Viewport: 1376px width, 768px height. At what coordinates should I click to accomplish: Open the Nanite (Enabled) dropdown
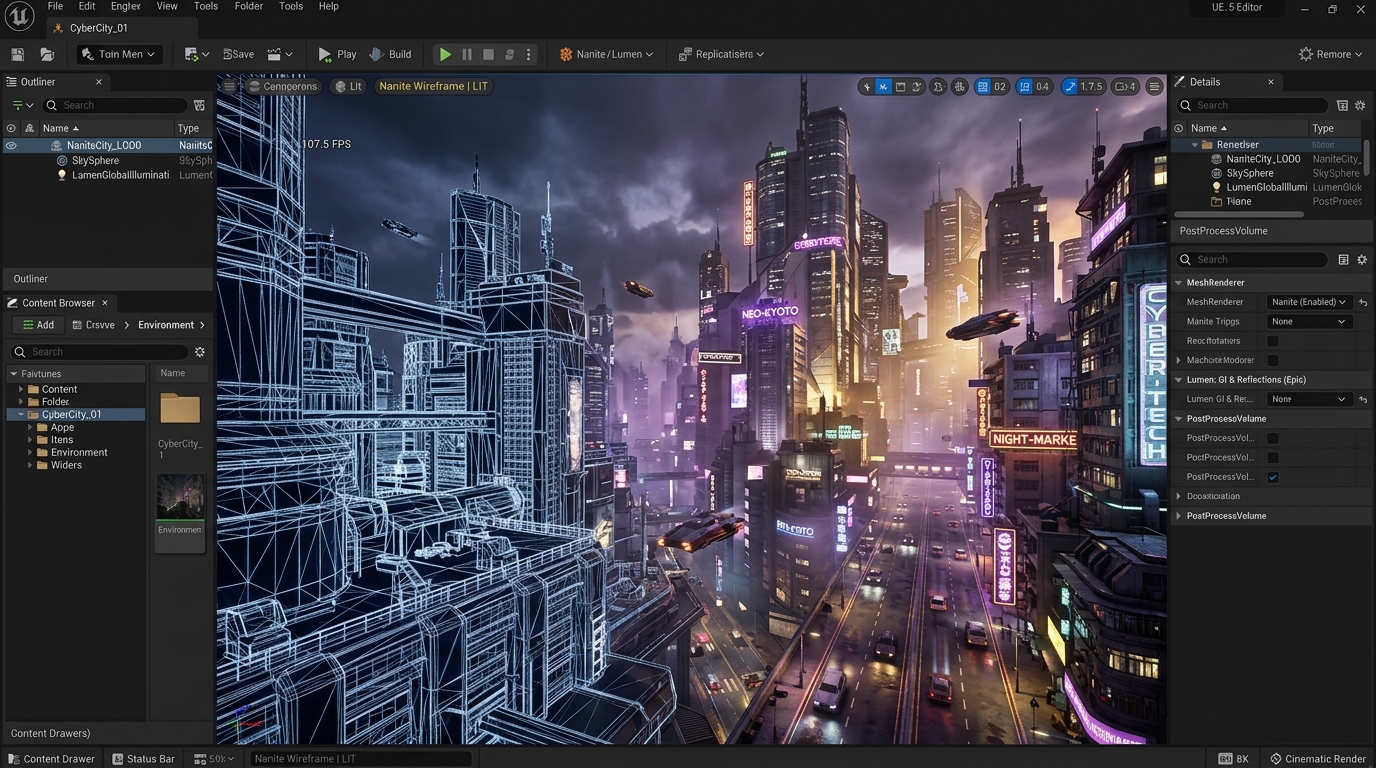pos(1309,302)
